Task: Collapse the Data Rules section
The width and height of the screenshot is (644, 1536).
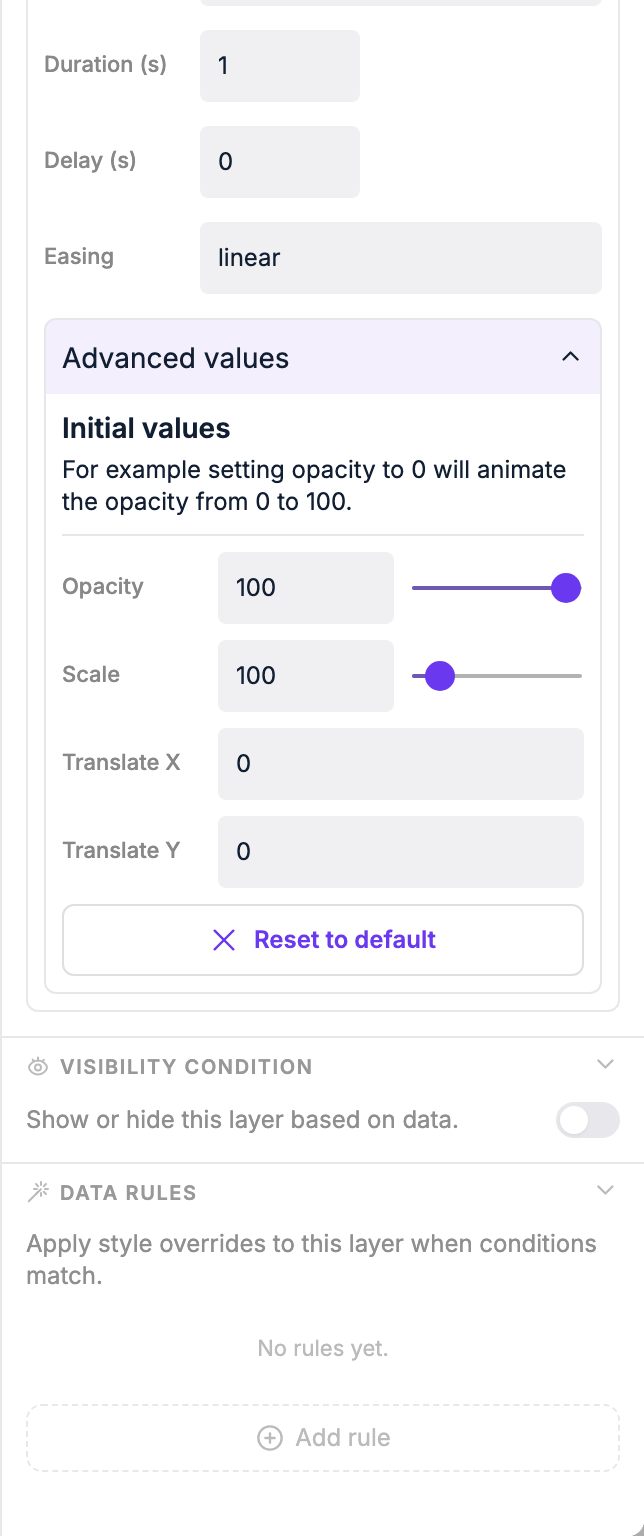Action: coord(605,1190)
